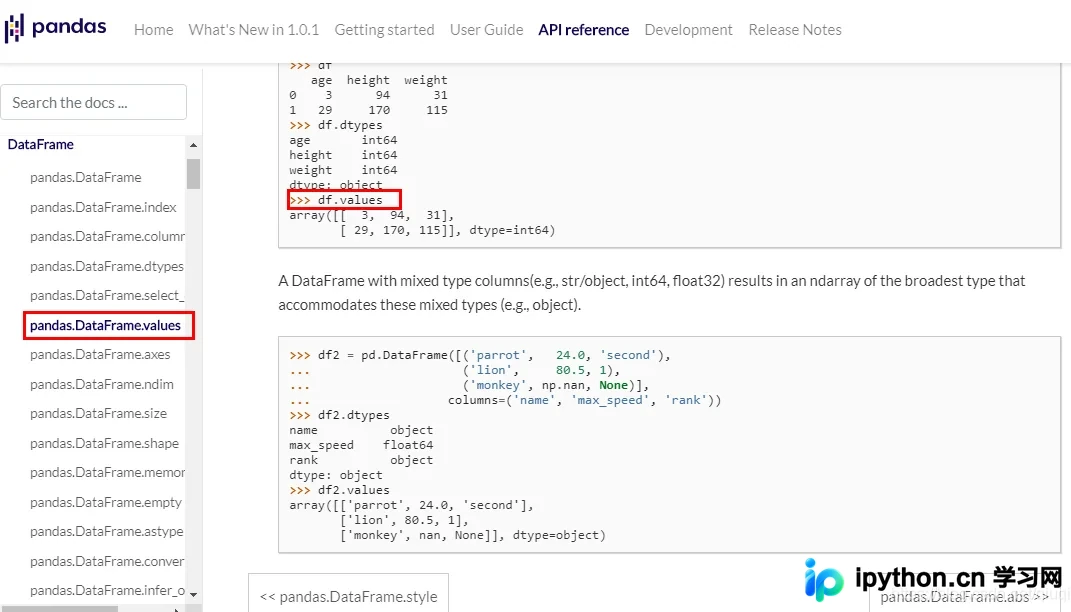Open pandas.DataFrame.astype sidebar link
This screenshot has height=612, width=1071.
107,531
